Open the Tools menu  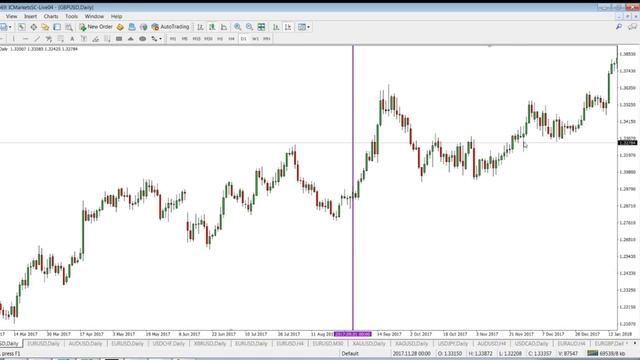point(71,16)
